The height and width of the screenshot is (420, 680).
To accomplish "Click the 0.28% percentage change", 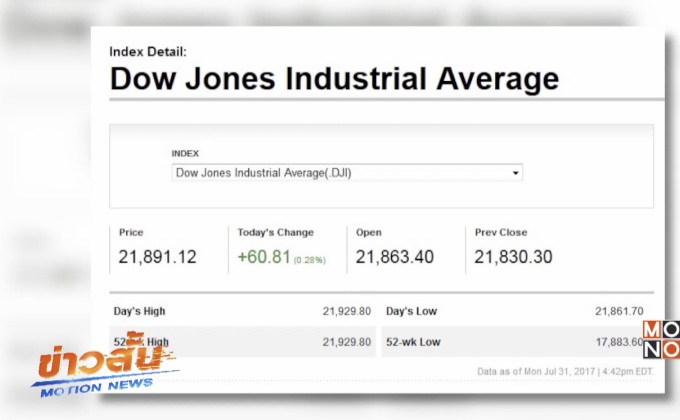I will click(309, 260).
